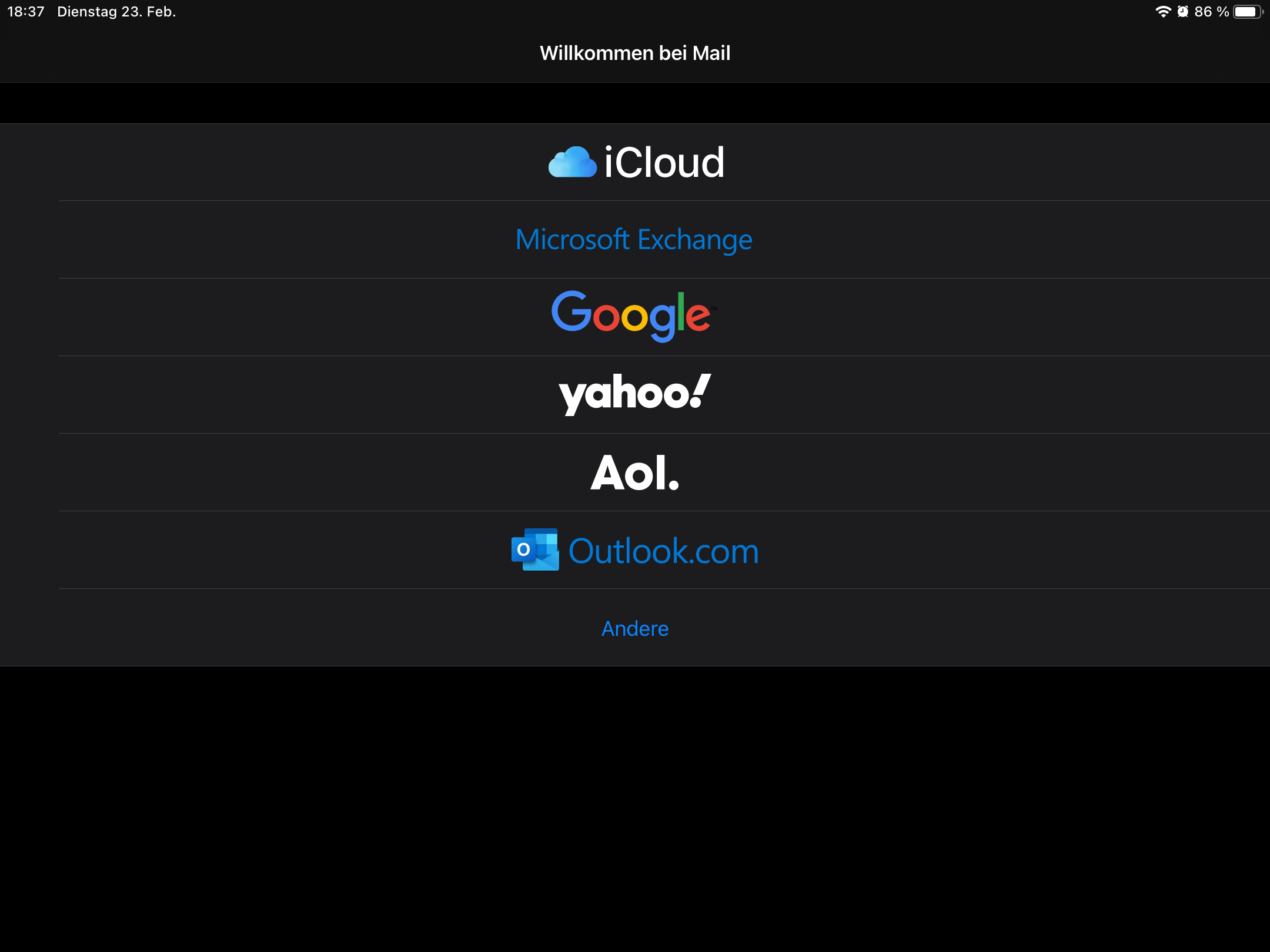The height and width of the screenshot is (952, 1270).
Task: Select the Yahoo logo option
Action: tap(634, 394)
